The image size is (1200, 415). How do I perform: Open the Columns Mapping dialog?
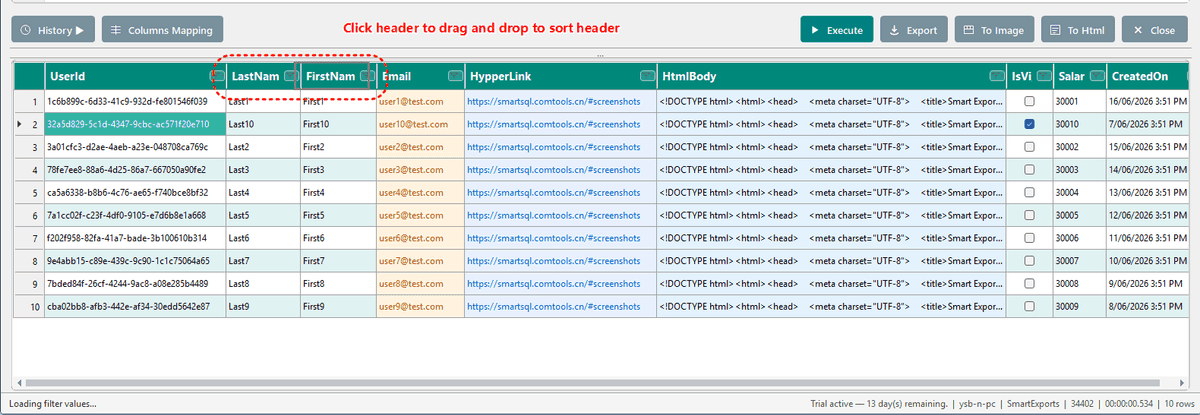162,30
